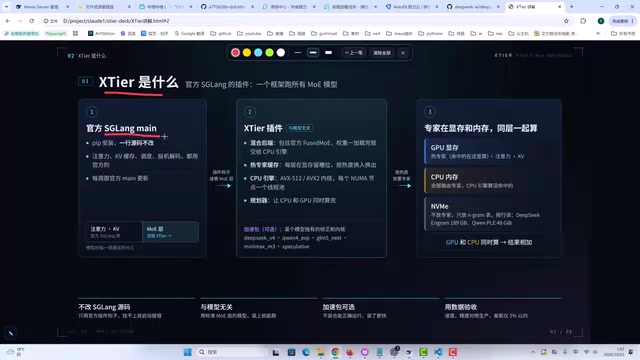Click the CPU 内存 tier block
The image size is (640, 360).
[489, 181]
